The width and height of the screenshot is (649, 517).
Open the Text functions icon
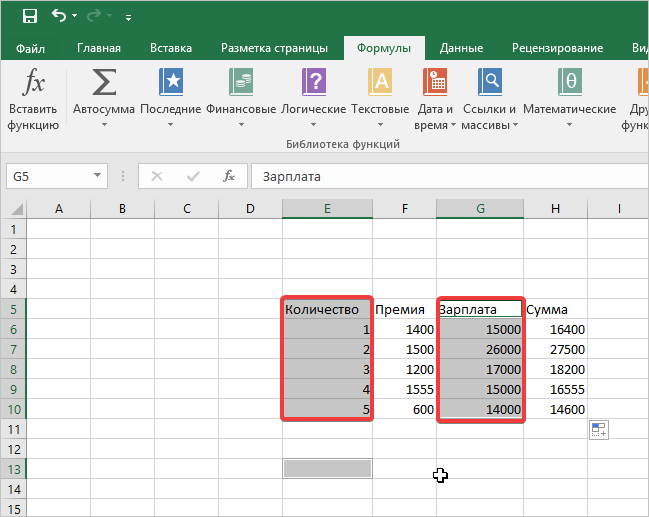[x=380, y=84]
